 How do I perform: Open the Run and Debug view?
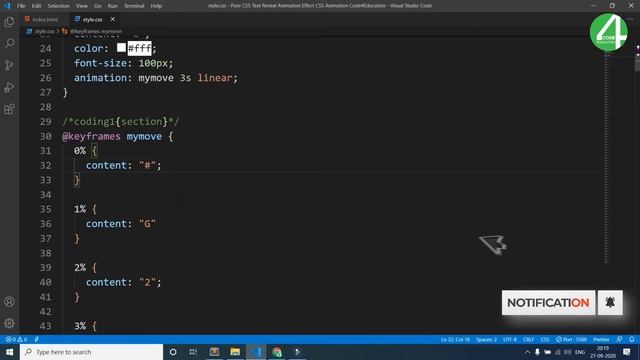(9, 87)
